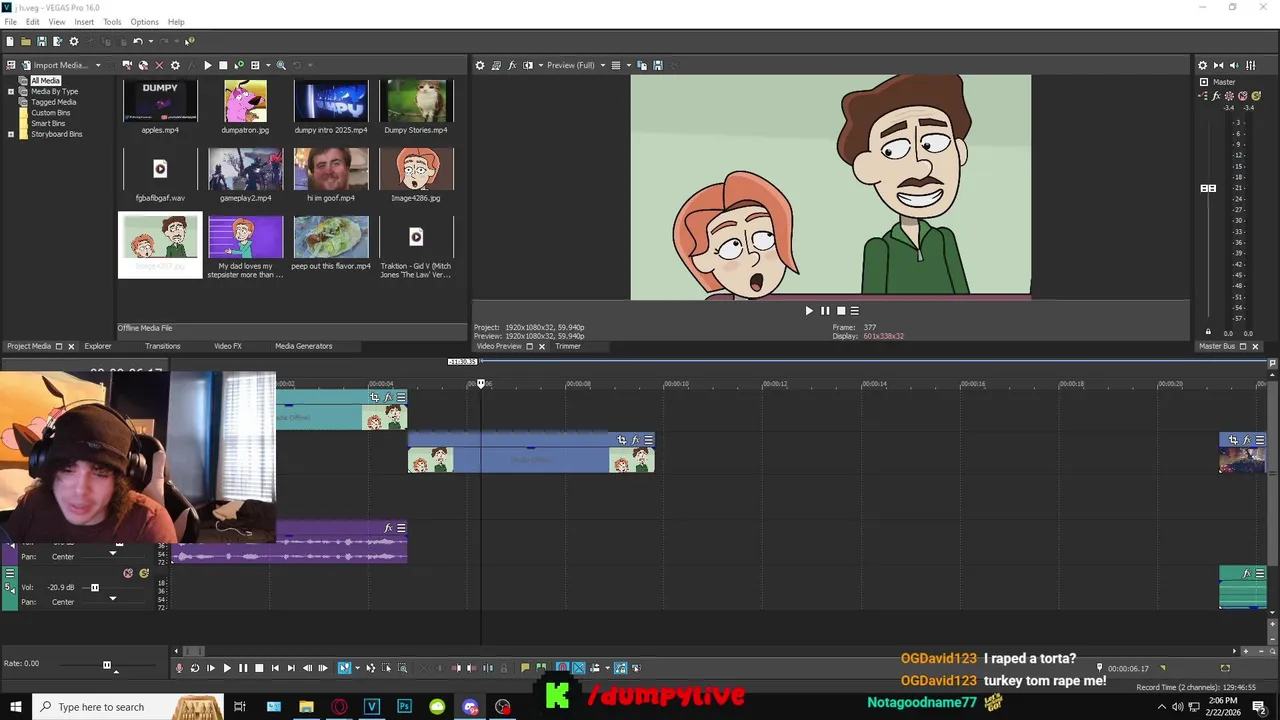Save the project with the floppy icon
The height and width of the screenshot is (720, 1280).
[42, 41]
